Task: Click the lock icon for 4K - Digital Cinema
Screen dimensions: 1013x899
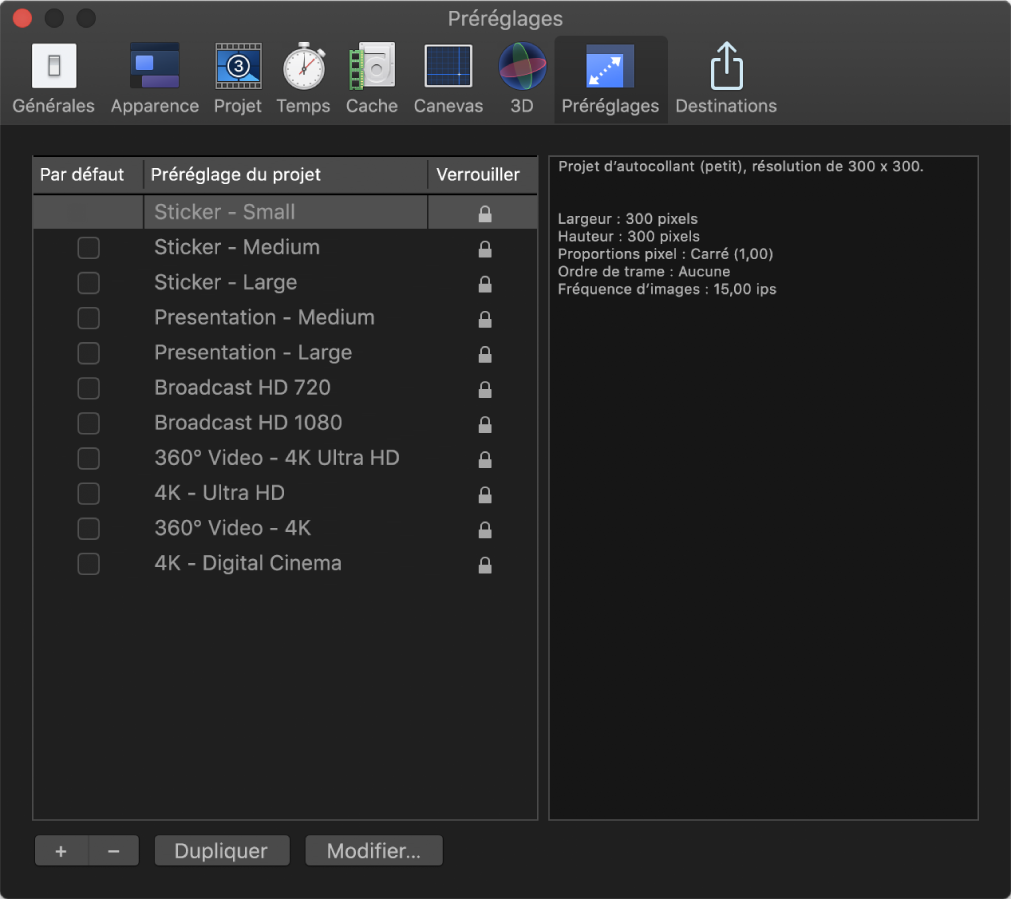Action: click(x=485, y=565)
